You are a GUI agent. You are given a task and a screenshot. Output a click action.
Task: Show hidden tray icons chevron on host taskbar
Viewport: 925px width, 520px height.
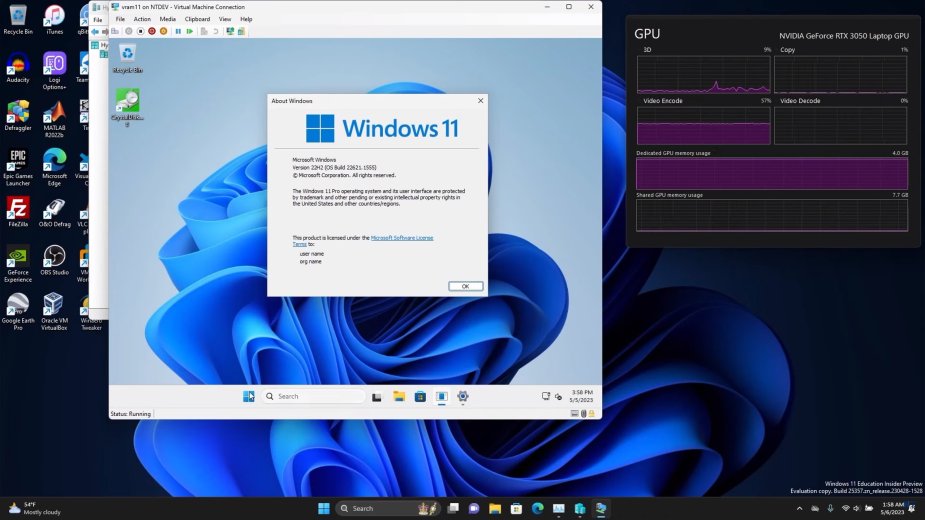(x=799, y=508)
